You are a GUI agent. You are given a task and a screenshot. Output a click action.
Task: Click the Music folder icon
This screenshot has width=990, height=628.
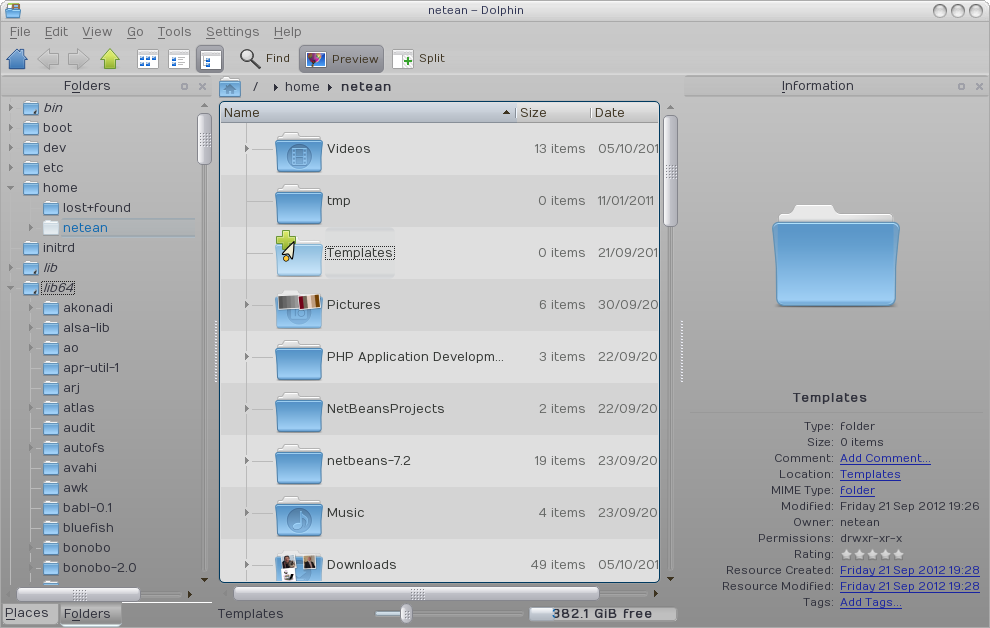point(299,516)
